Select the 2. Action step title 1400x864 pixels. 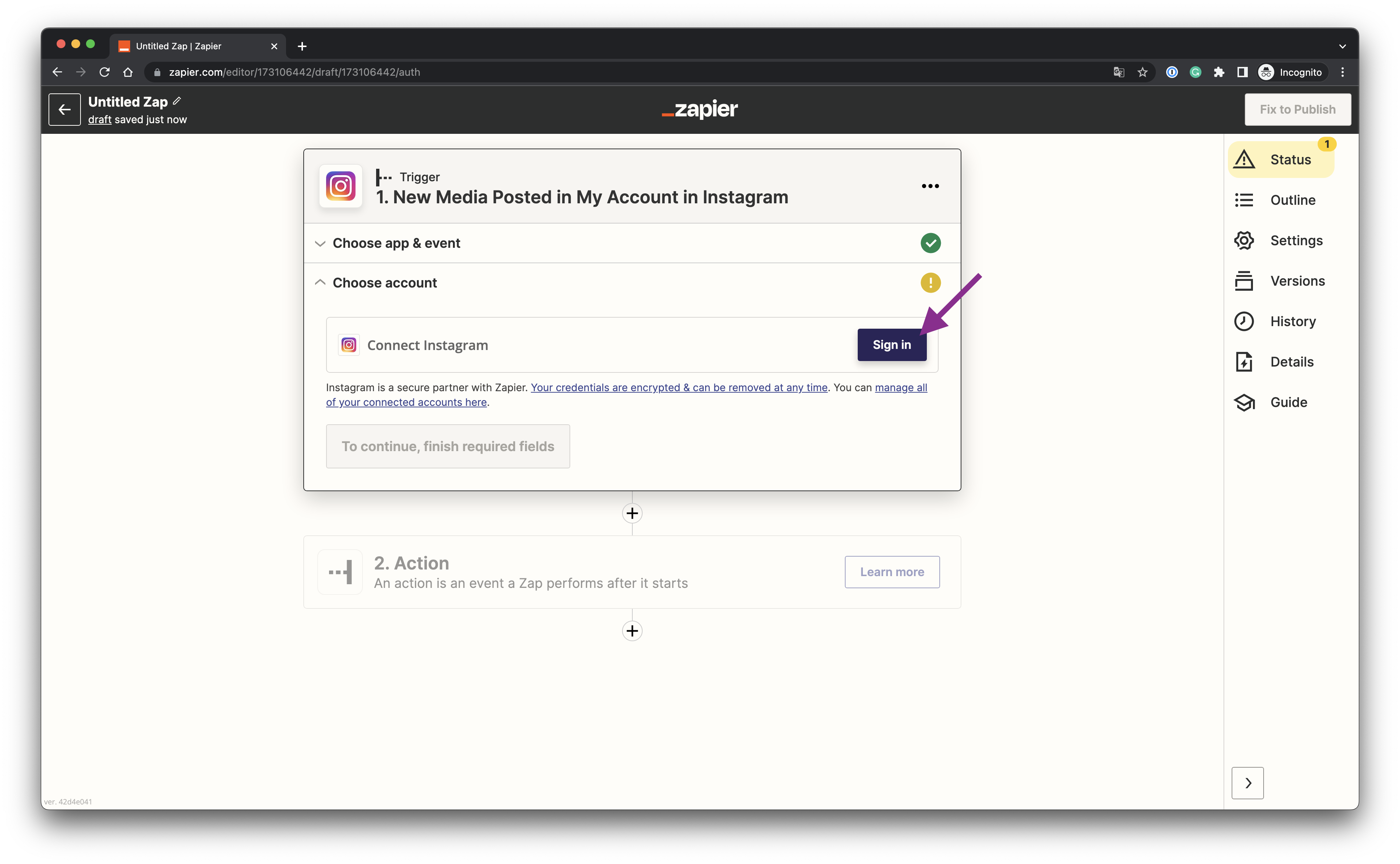411,563
